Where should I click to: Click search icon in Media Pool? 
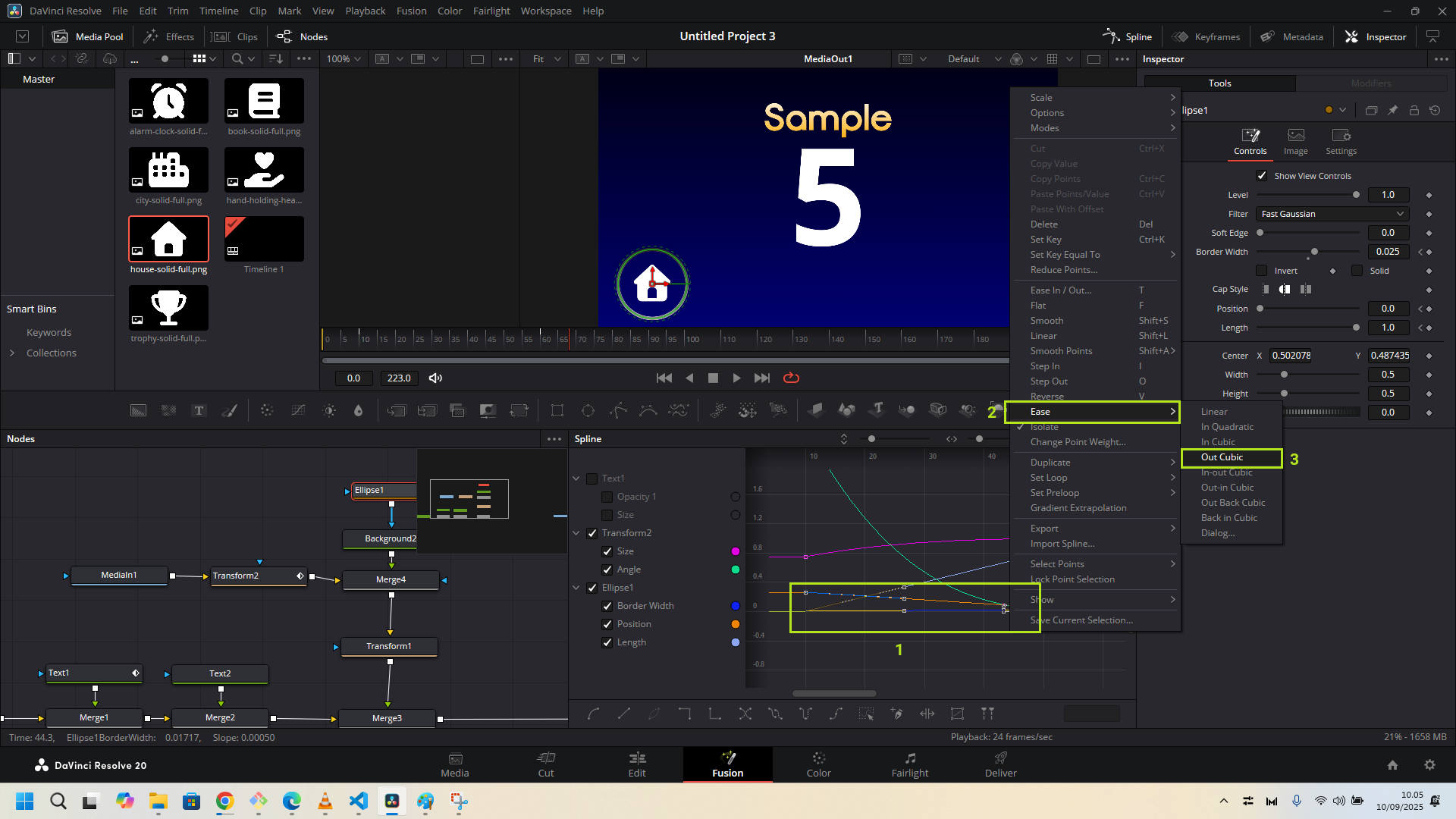237,58
